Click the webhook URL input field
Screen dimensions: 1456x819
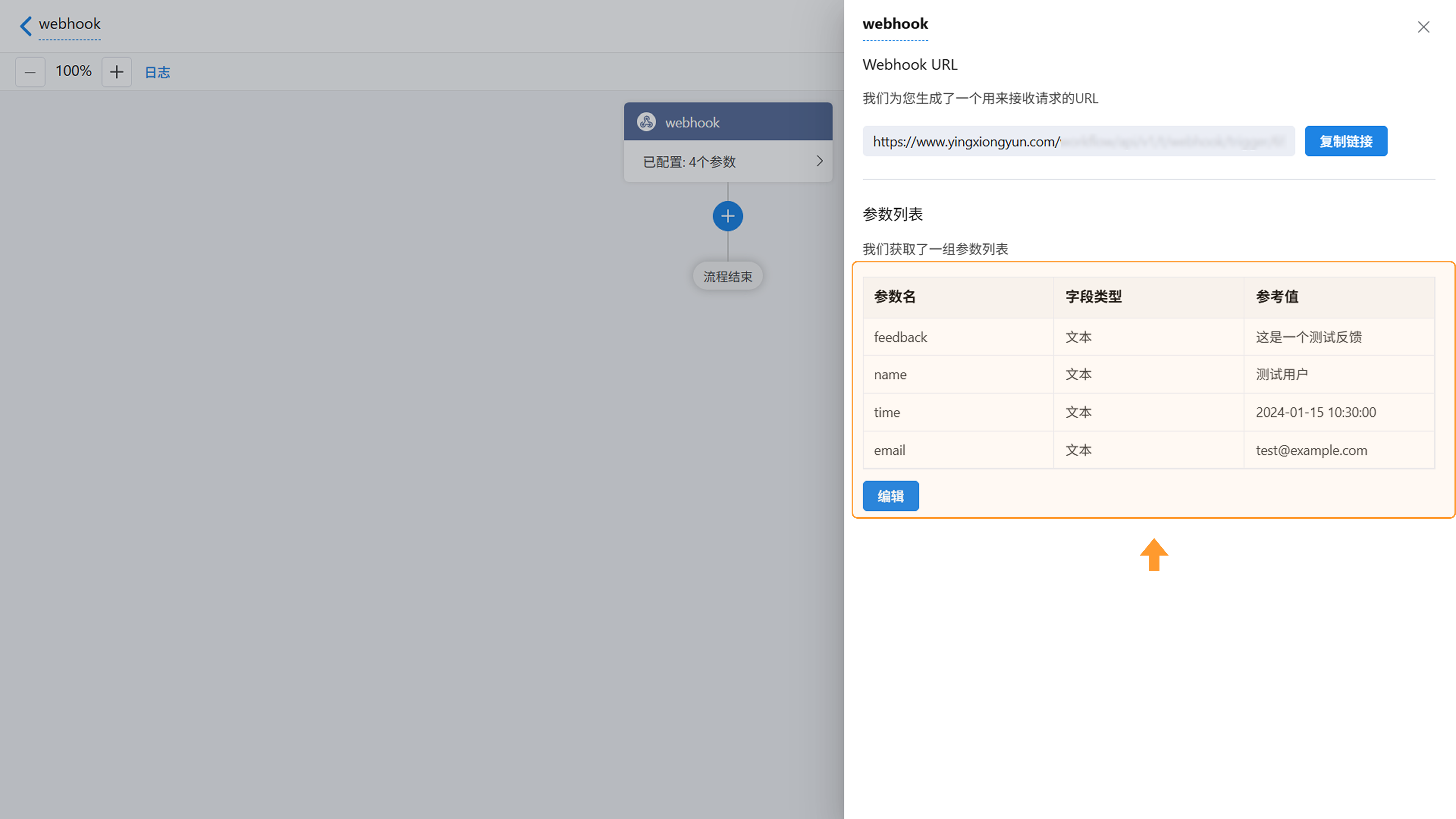coord(1078,141)
